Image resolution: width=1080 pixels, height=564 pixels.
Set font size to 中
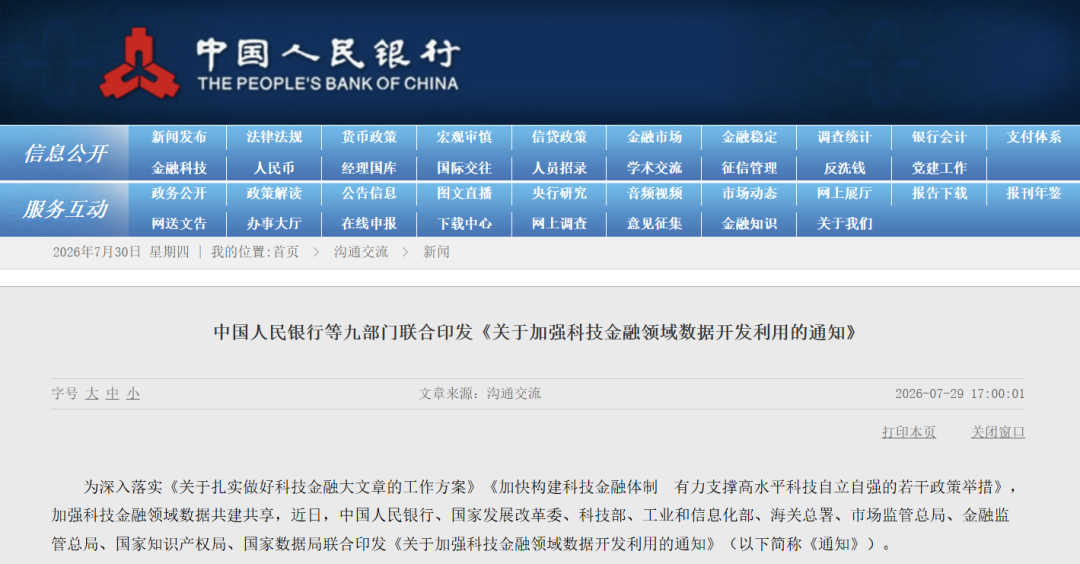pos(112,394)
